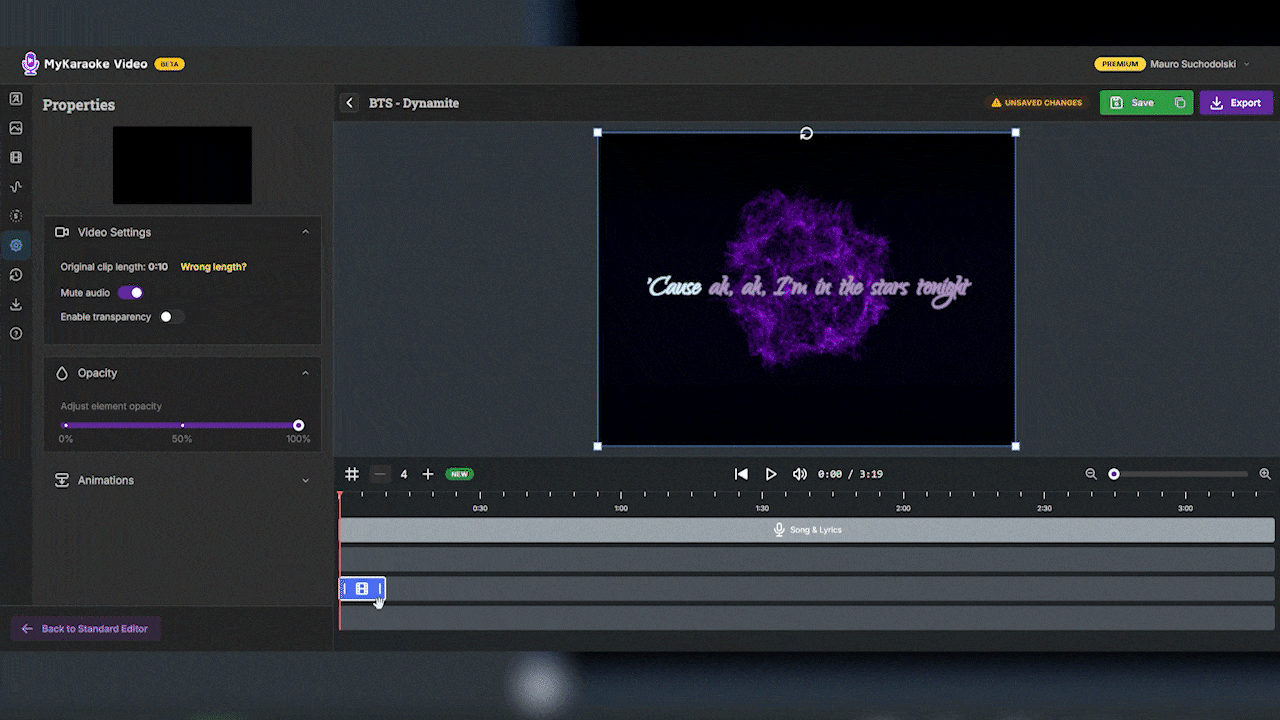Viewport: 1280px width, 720px height.
Task: Increase track count with plus button
Action: [x=428, y=474]
